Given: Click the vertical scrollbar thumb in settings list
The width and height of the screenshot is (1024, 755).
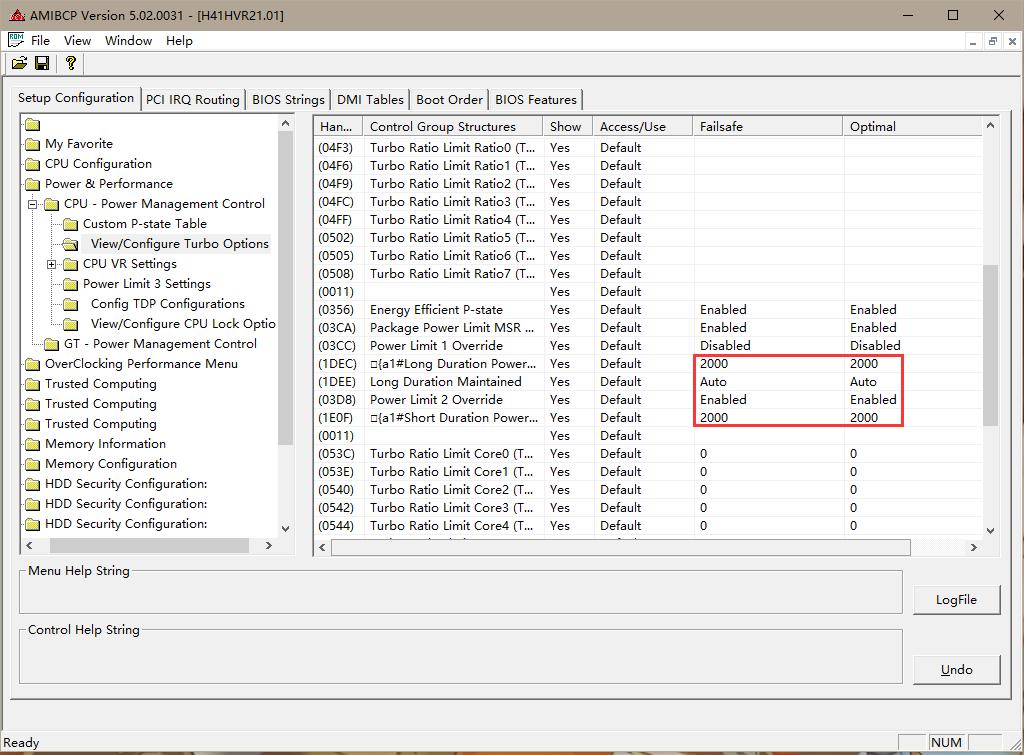Looking at the screenshot, I should click(990, 345).
